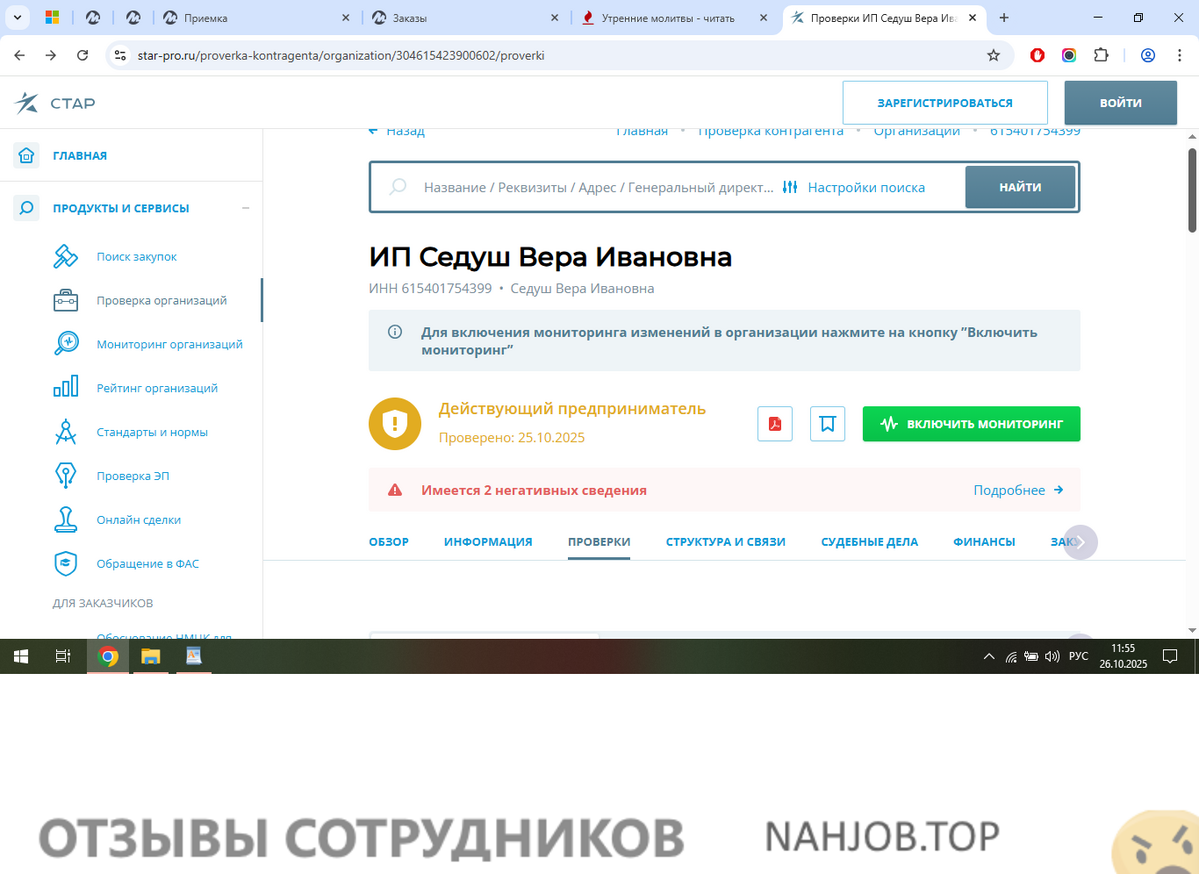Click Проверка ЭП pen icon

click(66, 476)
